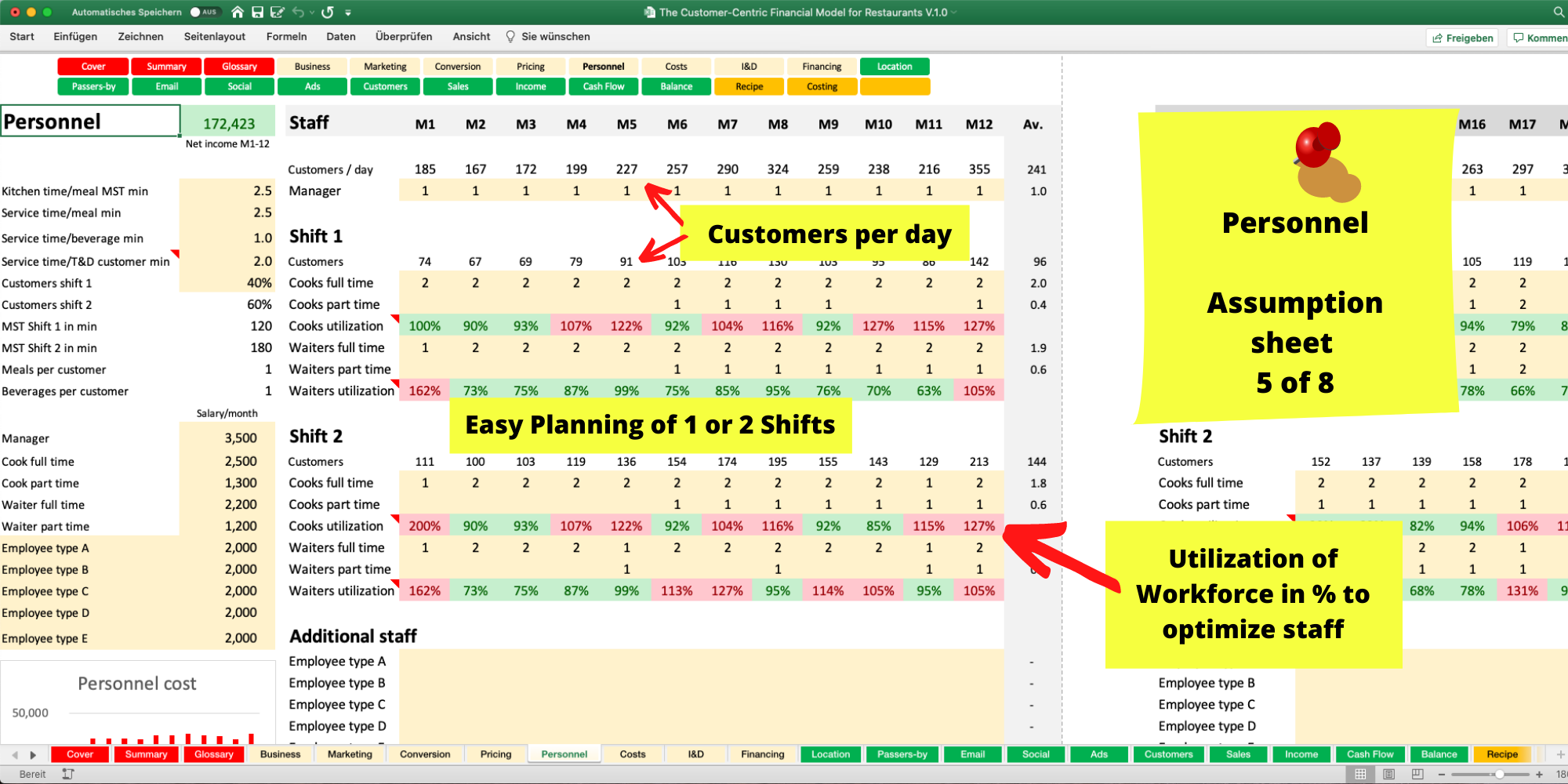Click the save-with-pencil icon in title bar
Viewport: 1568px width, 784px height.
coord(277,12)
